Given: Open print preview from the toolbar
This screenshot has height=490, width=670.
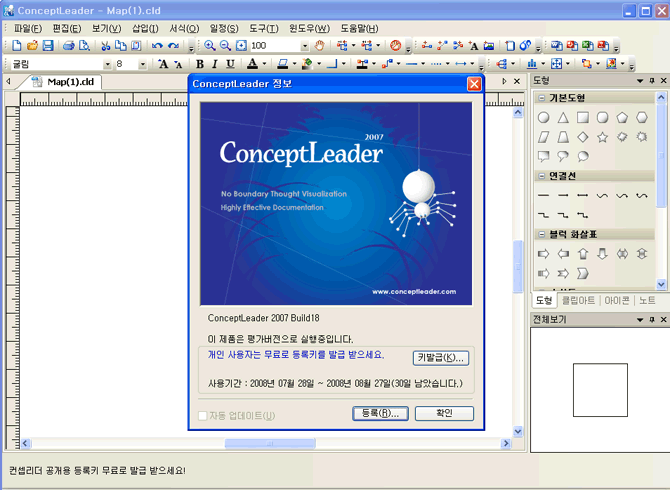Looking at the screenshot, I should tap(85, 45).
